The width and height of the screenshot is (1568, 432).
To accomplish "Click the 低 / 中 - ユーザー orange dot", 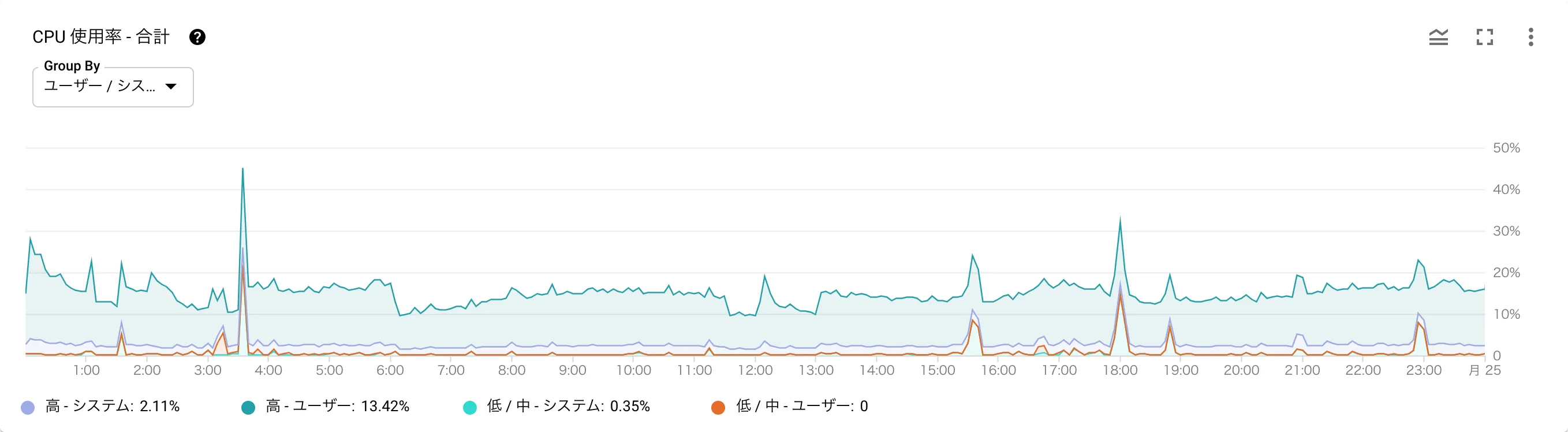I will 718,408.
